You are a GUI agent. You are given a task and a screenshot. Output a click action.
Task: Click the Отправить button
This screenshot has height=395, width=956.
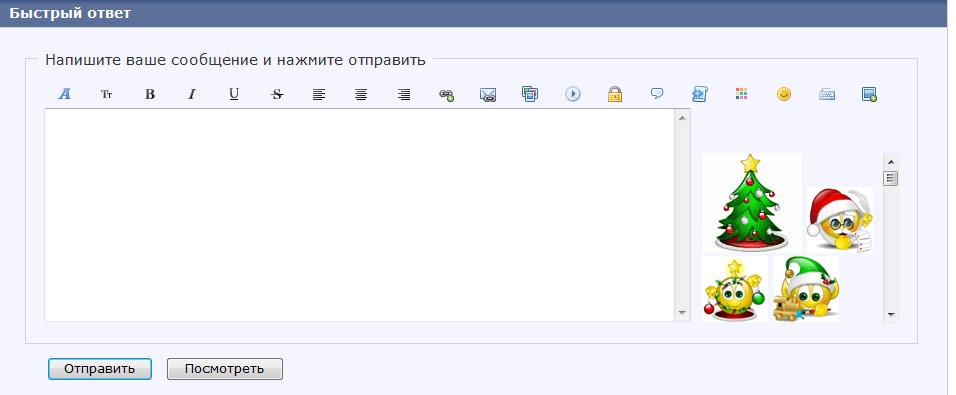coord(99,369)
